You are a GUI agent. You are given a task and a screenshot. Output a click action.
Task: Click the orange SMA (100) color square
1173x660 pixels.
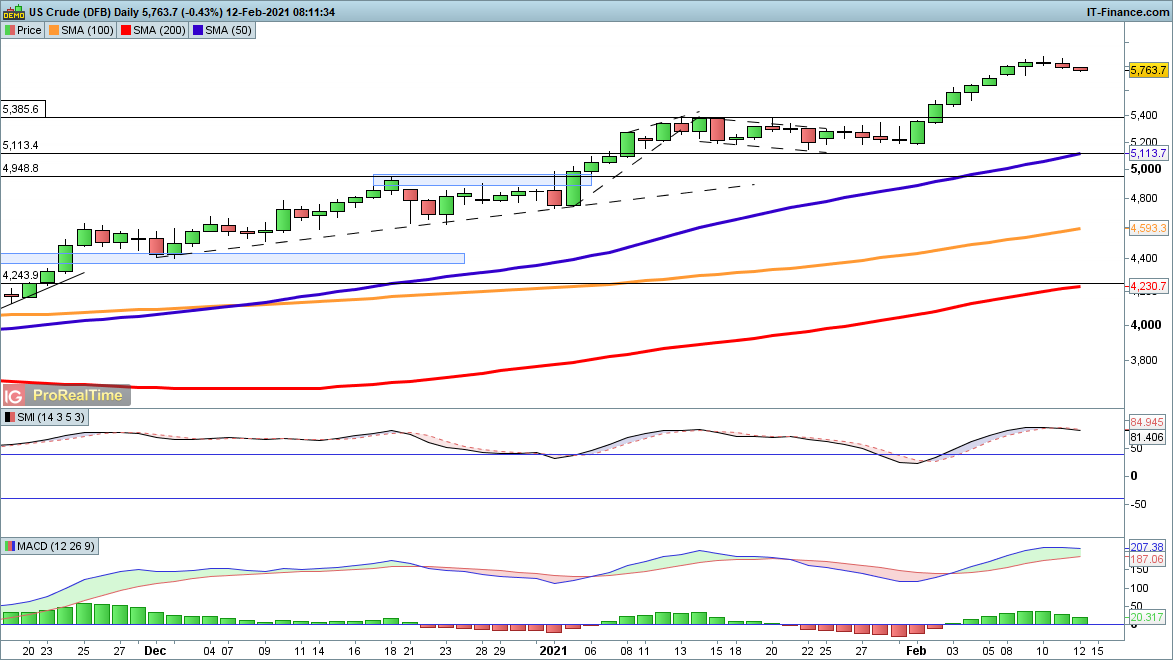pos(55,30)
